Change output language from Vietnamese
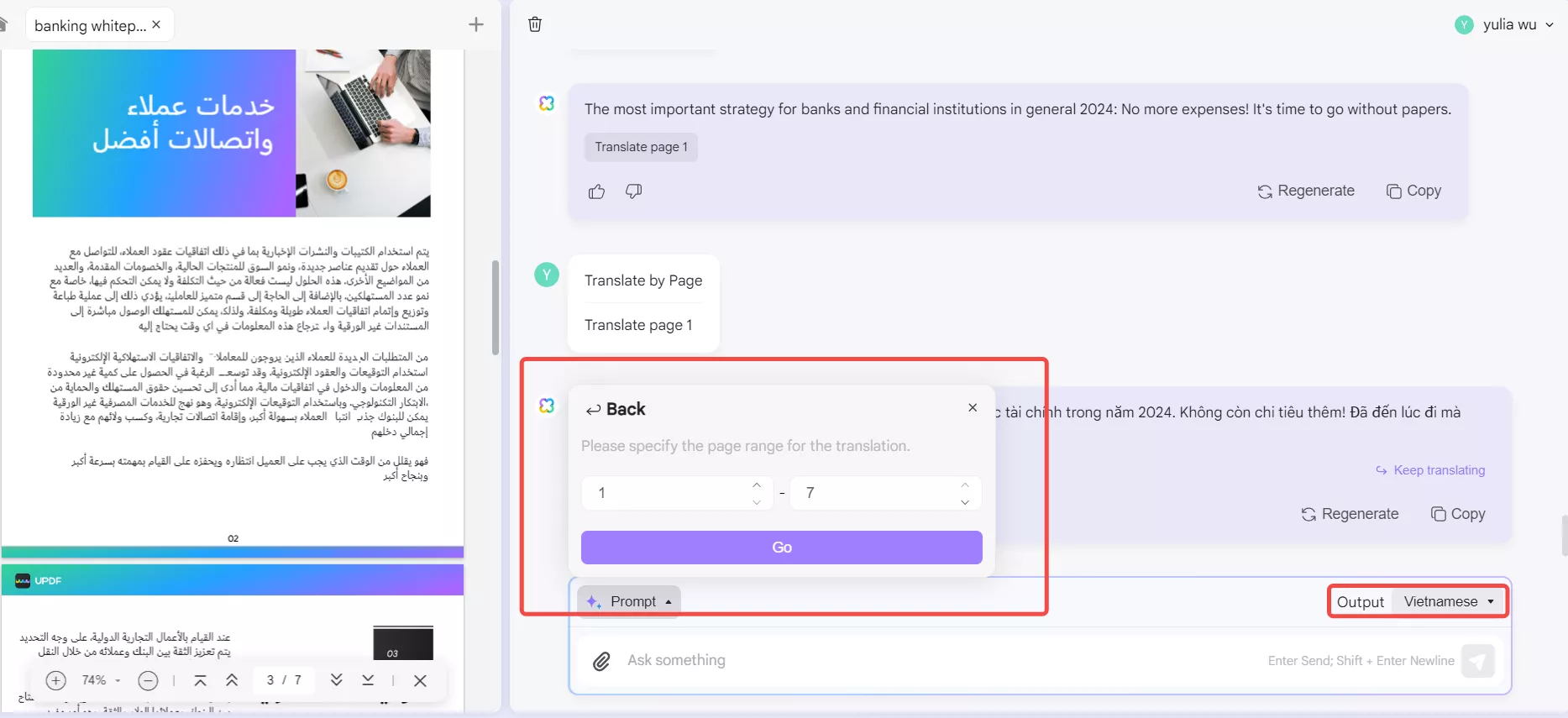1568x718 pixels. click(x=1449, y=601)
